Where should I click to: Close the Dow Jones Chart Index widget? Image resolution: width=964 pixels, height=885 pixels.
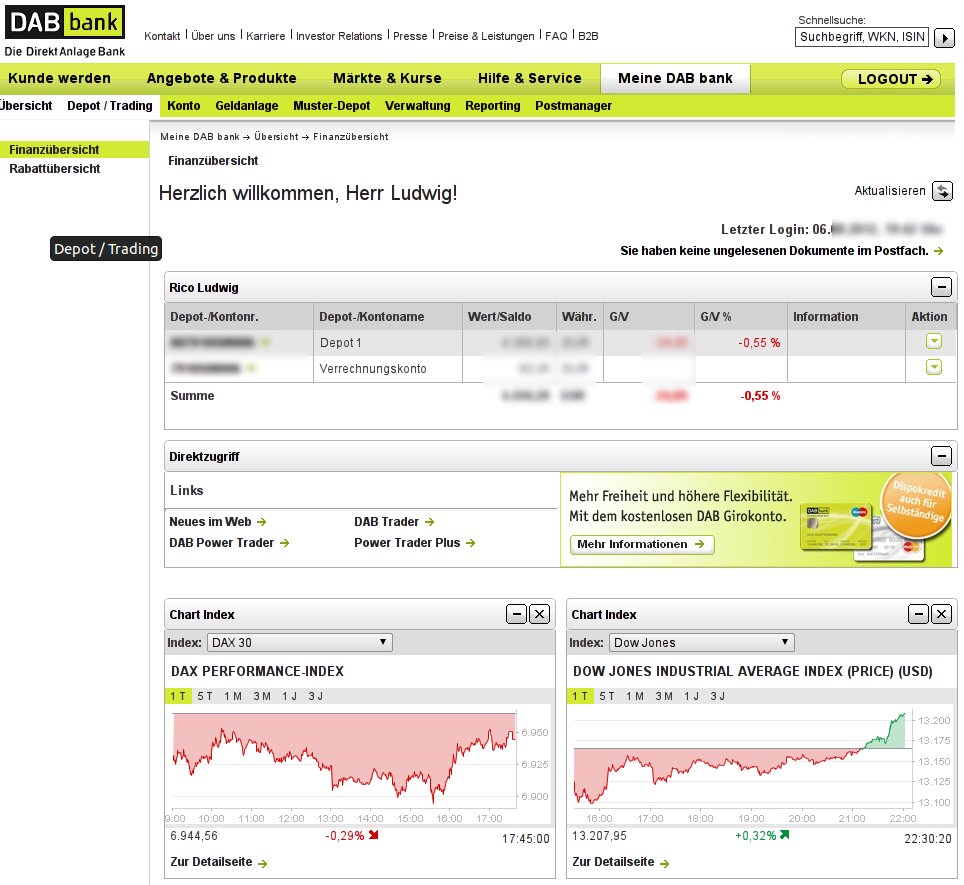pos(941,613)
